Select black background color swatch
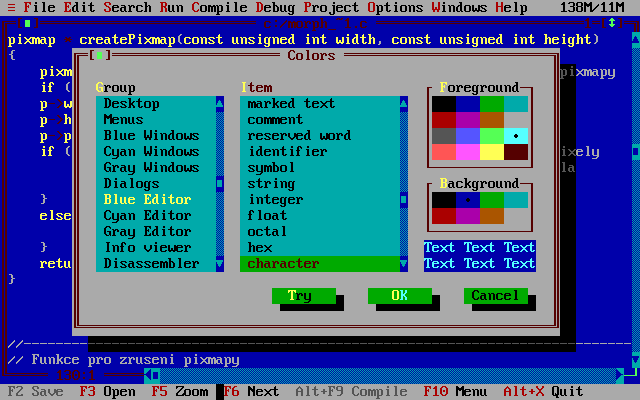The image size is (640, 400). click(x=444, y=200)
